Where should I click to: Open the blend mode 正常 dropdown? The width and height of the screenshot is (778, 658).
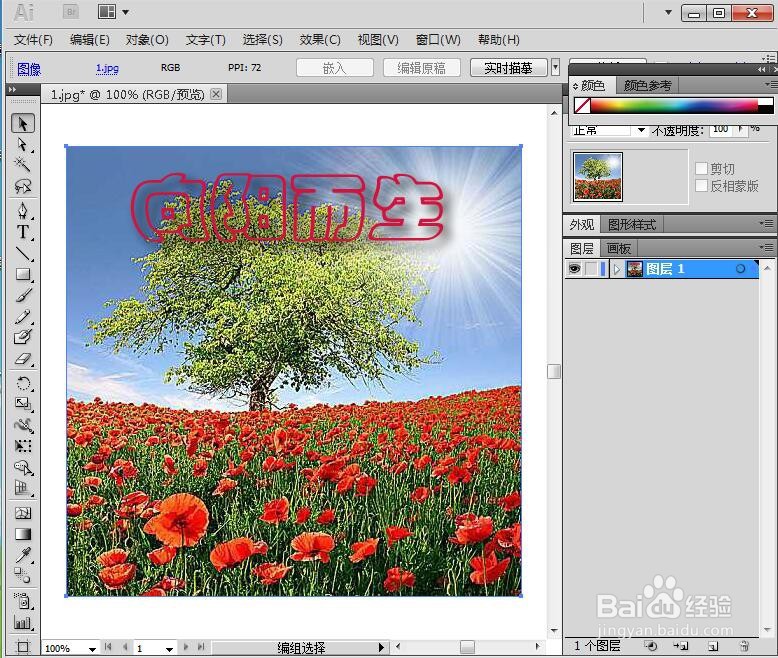(x=641, y=130)
